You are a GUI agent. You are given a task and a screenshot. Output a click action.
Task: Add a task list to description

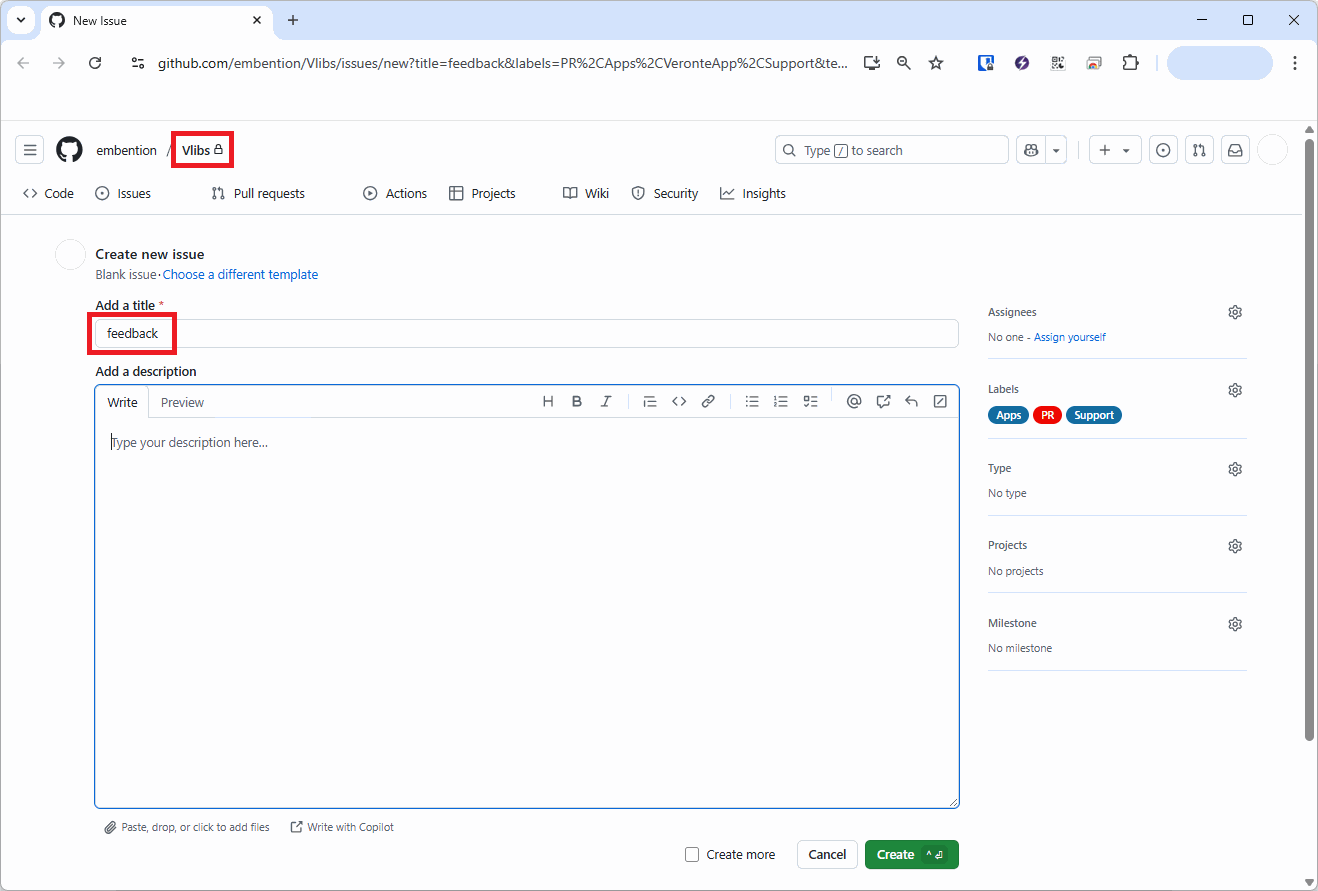tap(811, 402)
